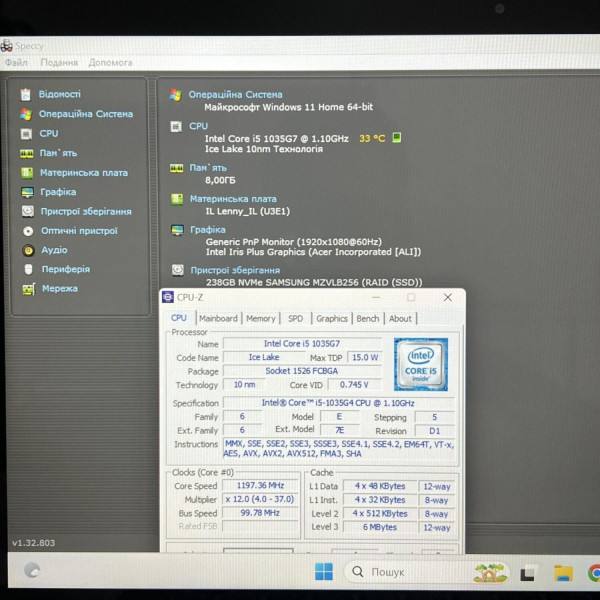Switch to the SPD tab in CPU-Z

(295, 318)
